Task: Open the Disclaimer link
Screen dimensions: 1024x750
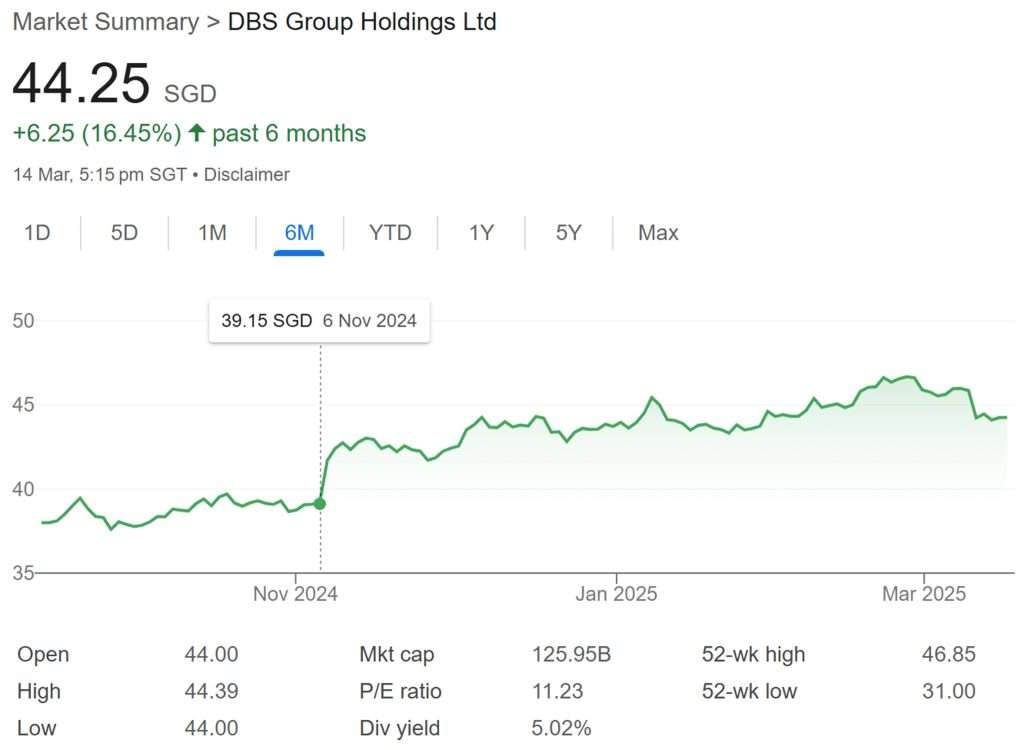Action: (247, 175)
